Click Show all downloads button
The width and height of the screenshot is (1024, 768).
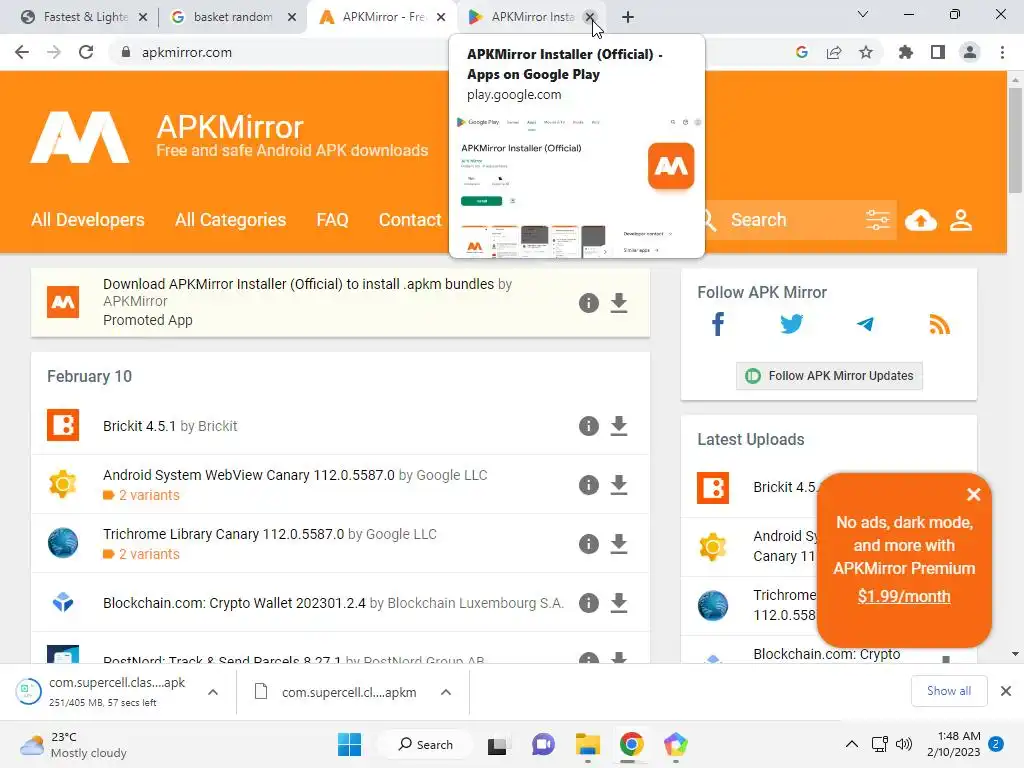click(x=948, y=691)
